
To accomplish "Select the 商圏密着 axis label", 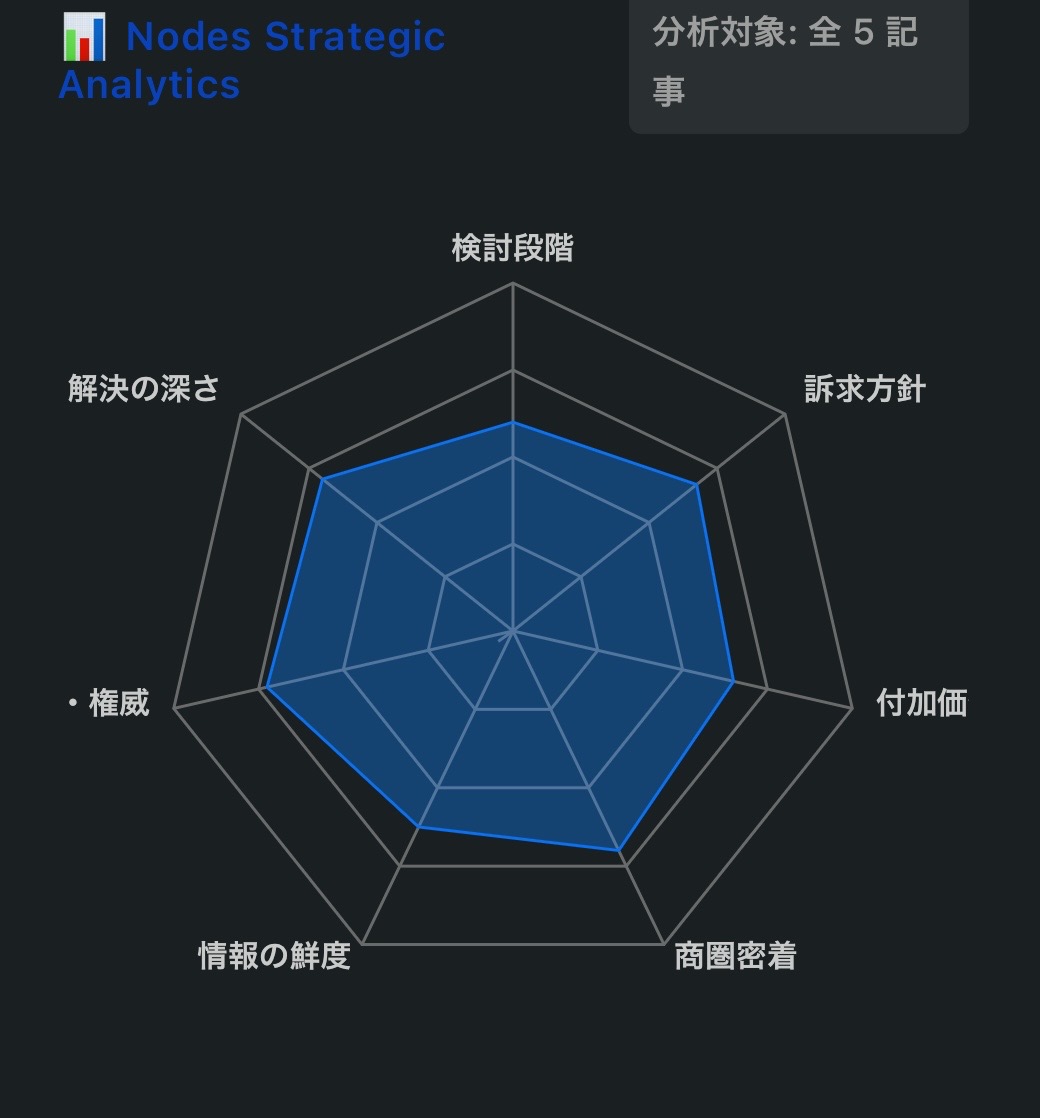I will click(735, 957).
